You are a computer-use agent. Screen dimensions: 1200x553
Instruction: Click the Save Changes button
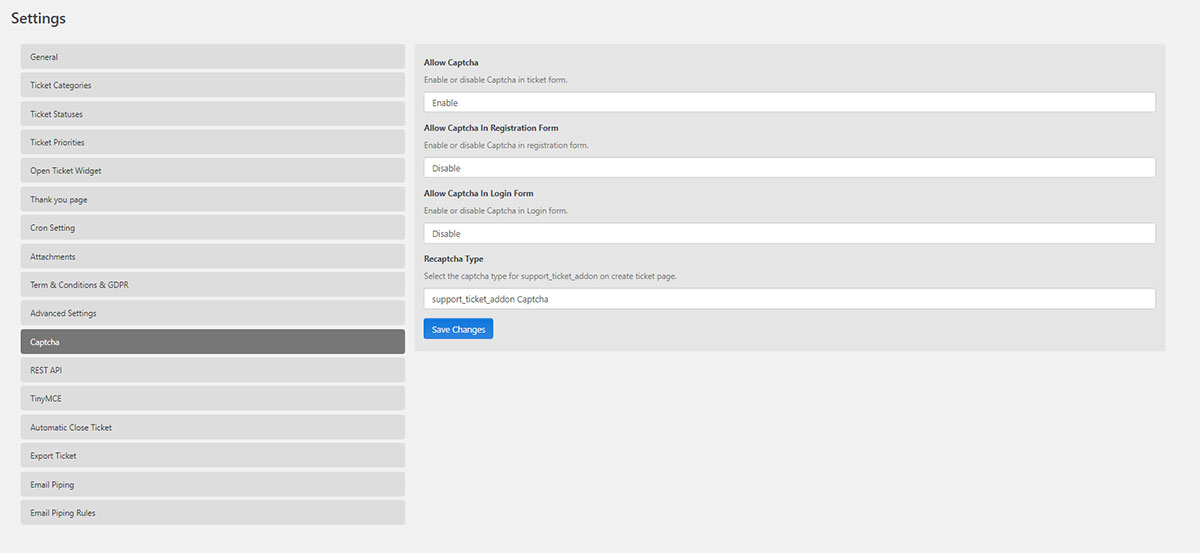tap(458, 329)
